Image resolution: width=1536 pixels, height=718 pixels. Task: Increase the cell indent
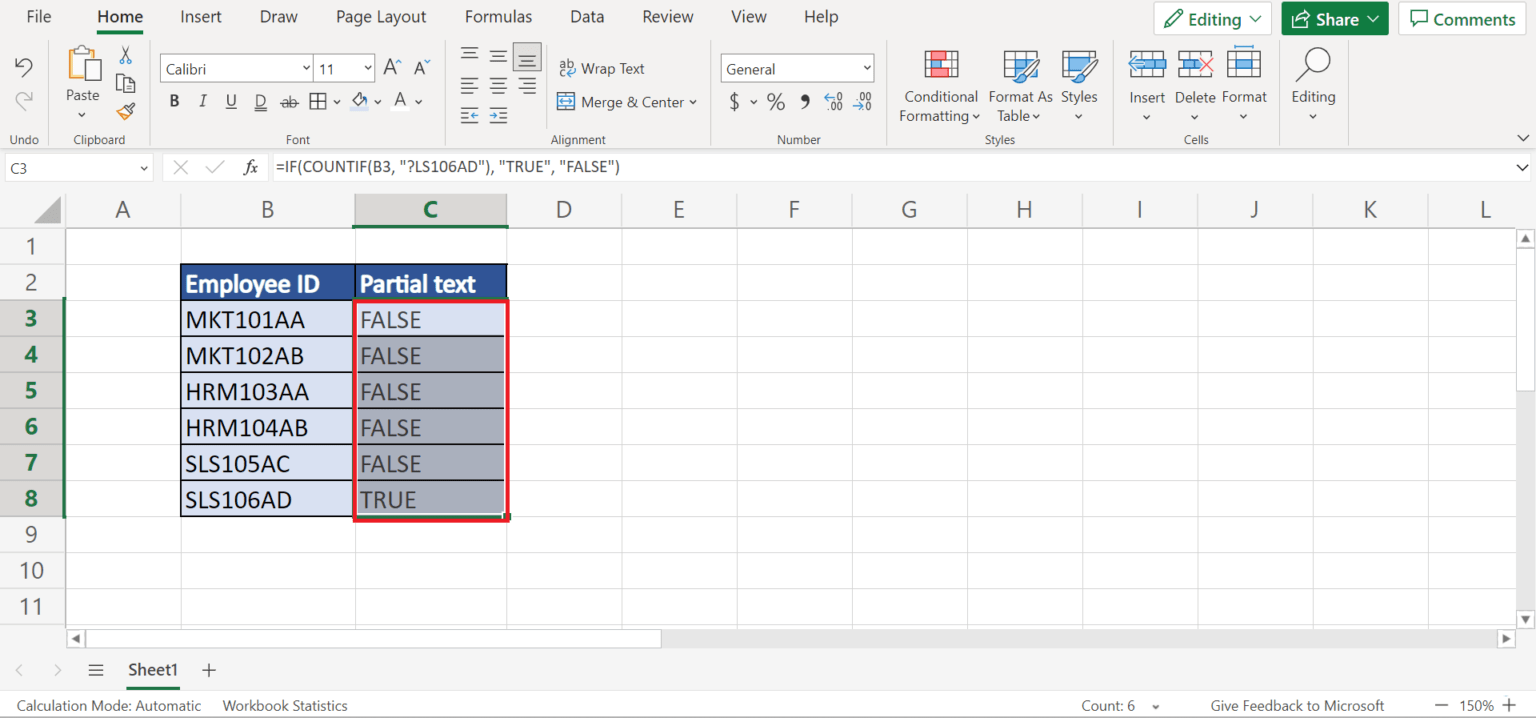[498, 114]
